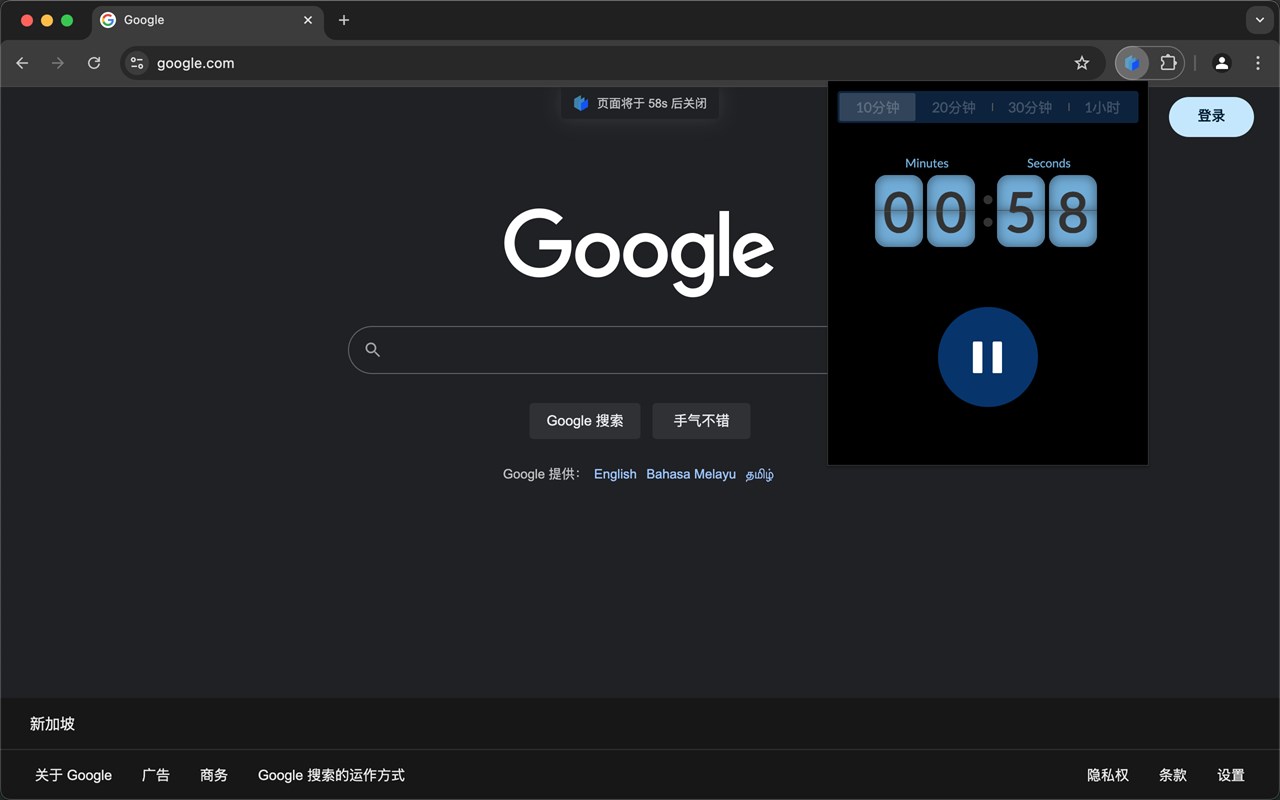Pause the countdown timer

[x=988, y=357]
